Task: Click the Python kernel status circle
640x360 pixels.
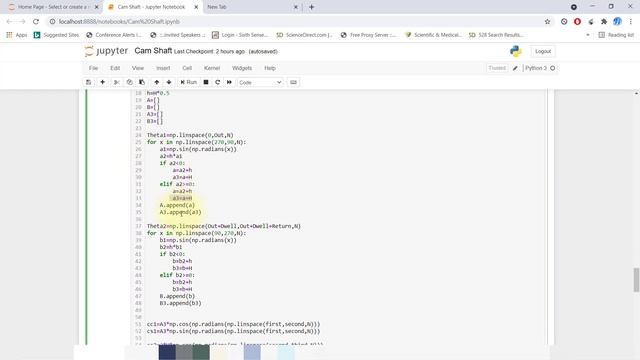Action: pos(553,68)
